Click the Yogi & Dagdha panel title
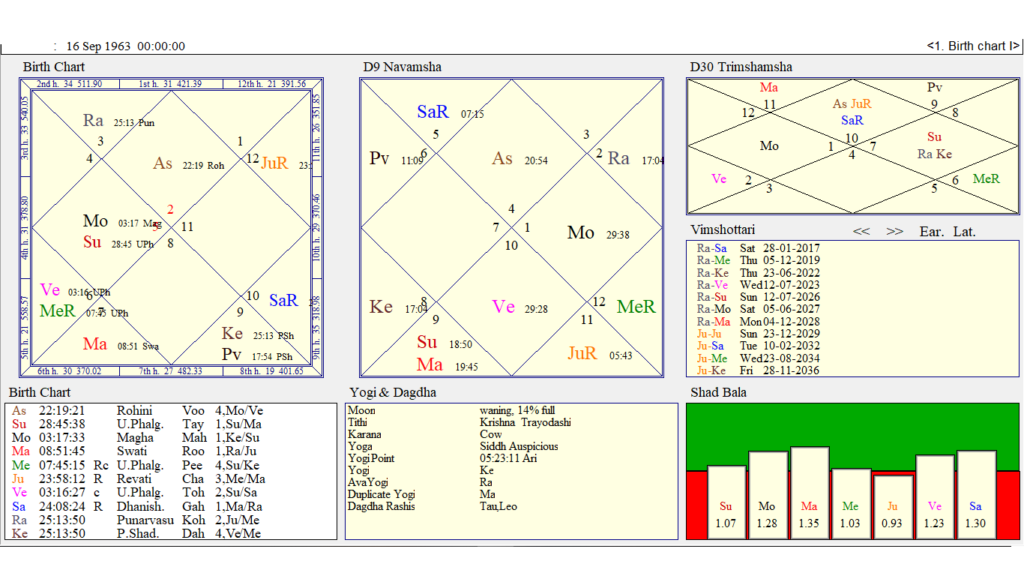 tap(392, 392)
